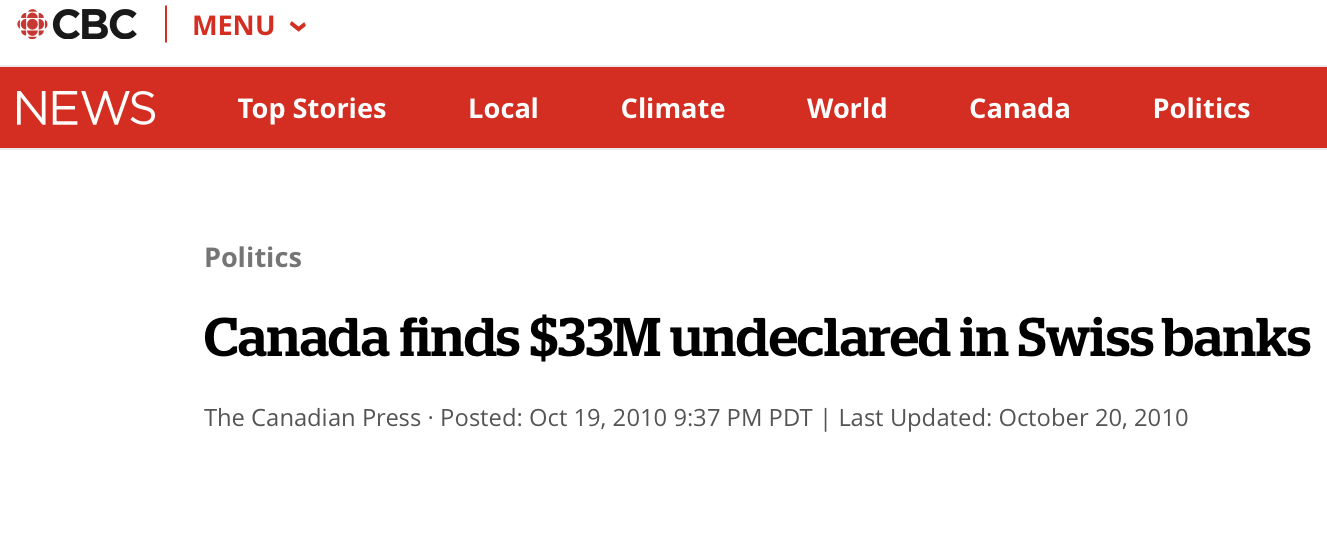Click the word Canada starting the headline
Viewport: 1327px width, 538px height.
click(x=296, y=338)
